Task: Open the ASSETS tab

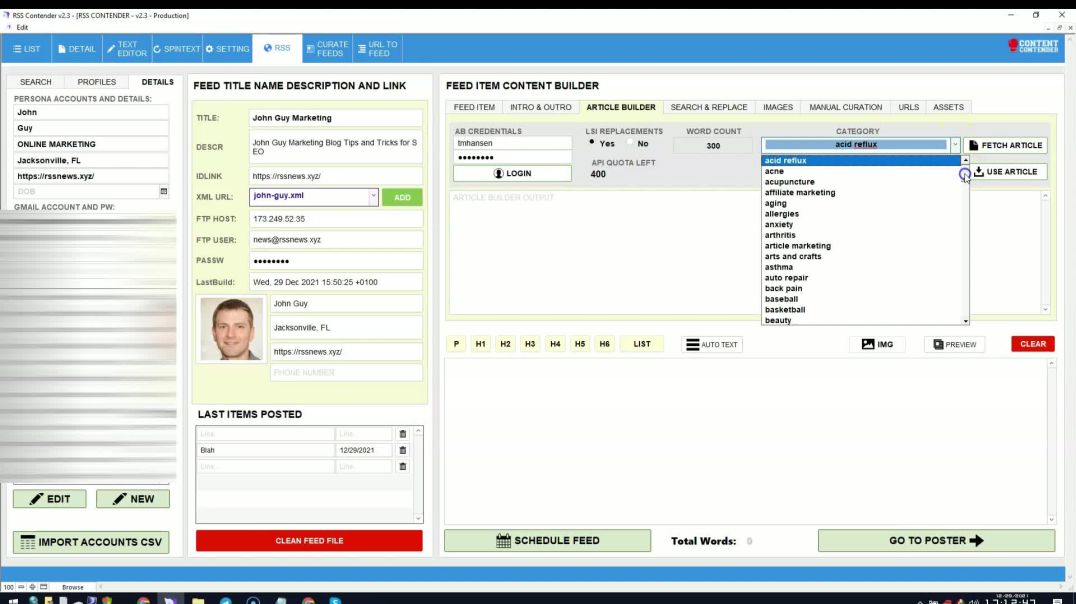Action: tap(948, 107)
